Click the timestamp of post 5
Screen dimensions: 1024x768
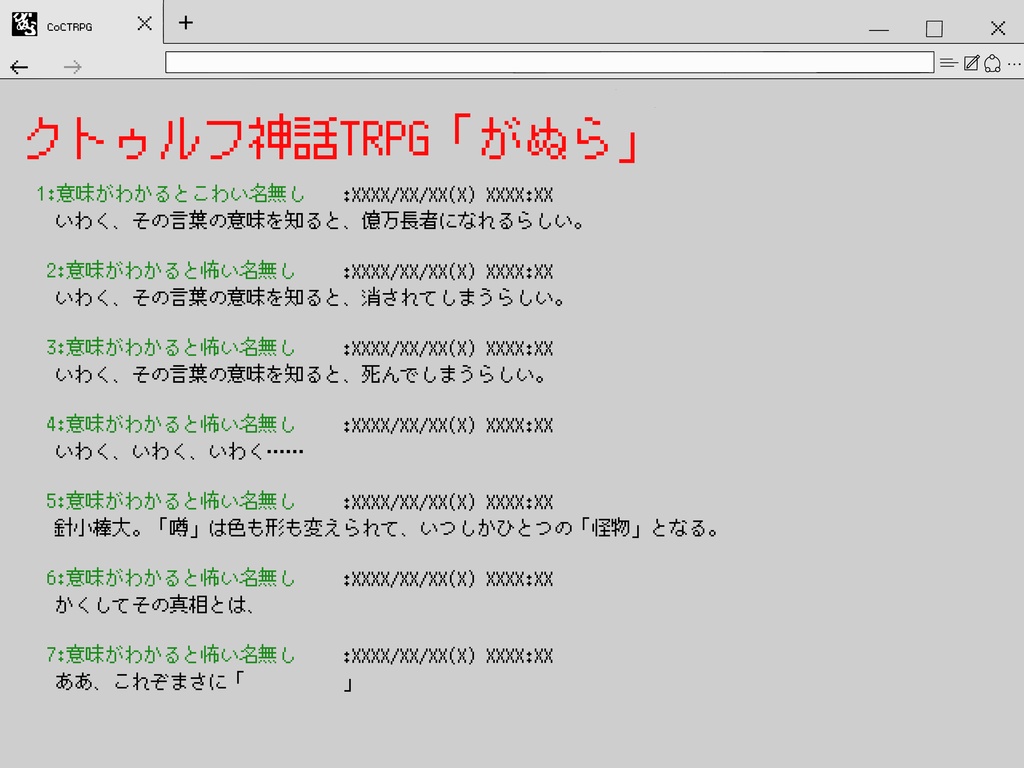pyautogui.click(x=448, y=502)
